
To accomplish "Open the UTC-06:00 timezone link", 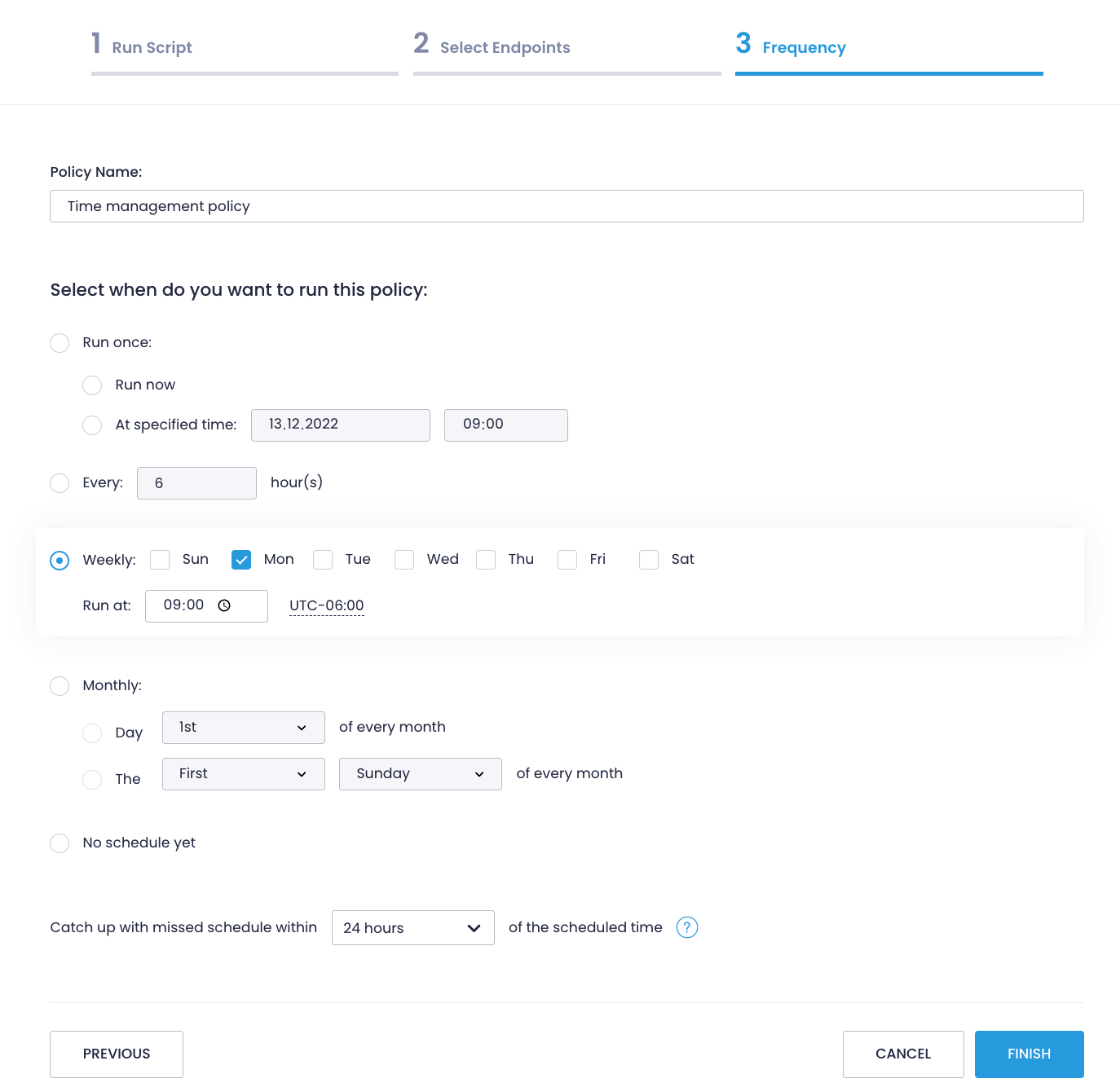I will pos(327,606).
